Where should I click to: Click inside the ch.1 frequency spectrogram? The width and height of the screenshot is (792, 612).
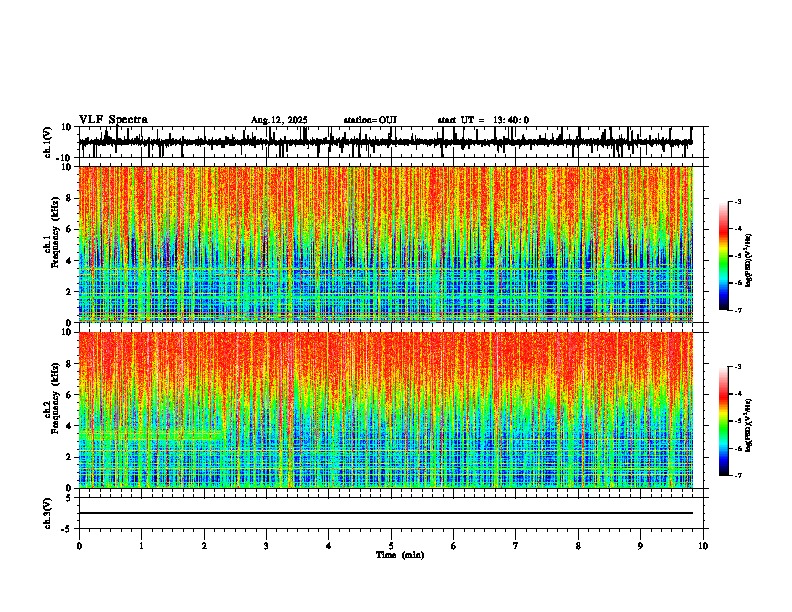(386, 244)
